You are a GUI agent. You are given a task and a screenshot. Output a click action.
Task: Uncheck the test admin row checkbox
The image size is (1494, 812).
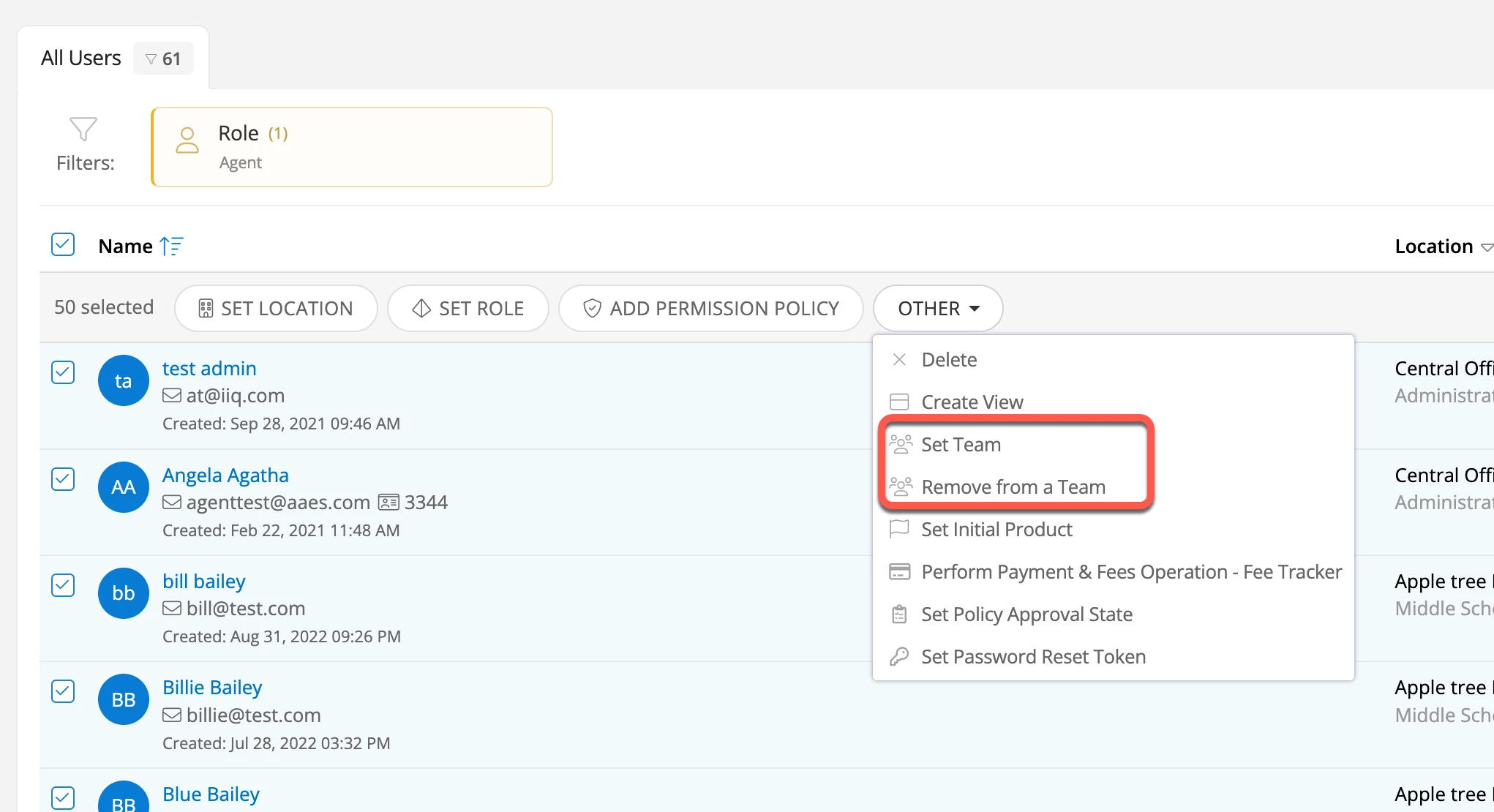(63, 372)
